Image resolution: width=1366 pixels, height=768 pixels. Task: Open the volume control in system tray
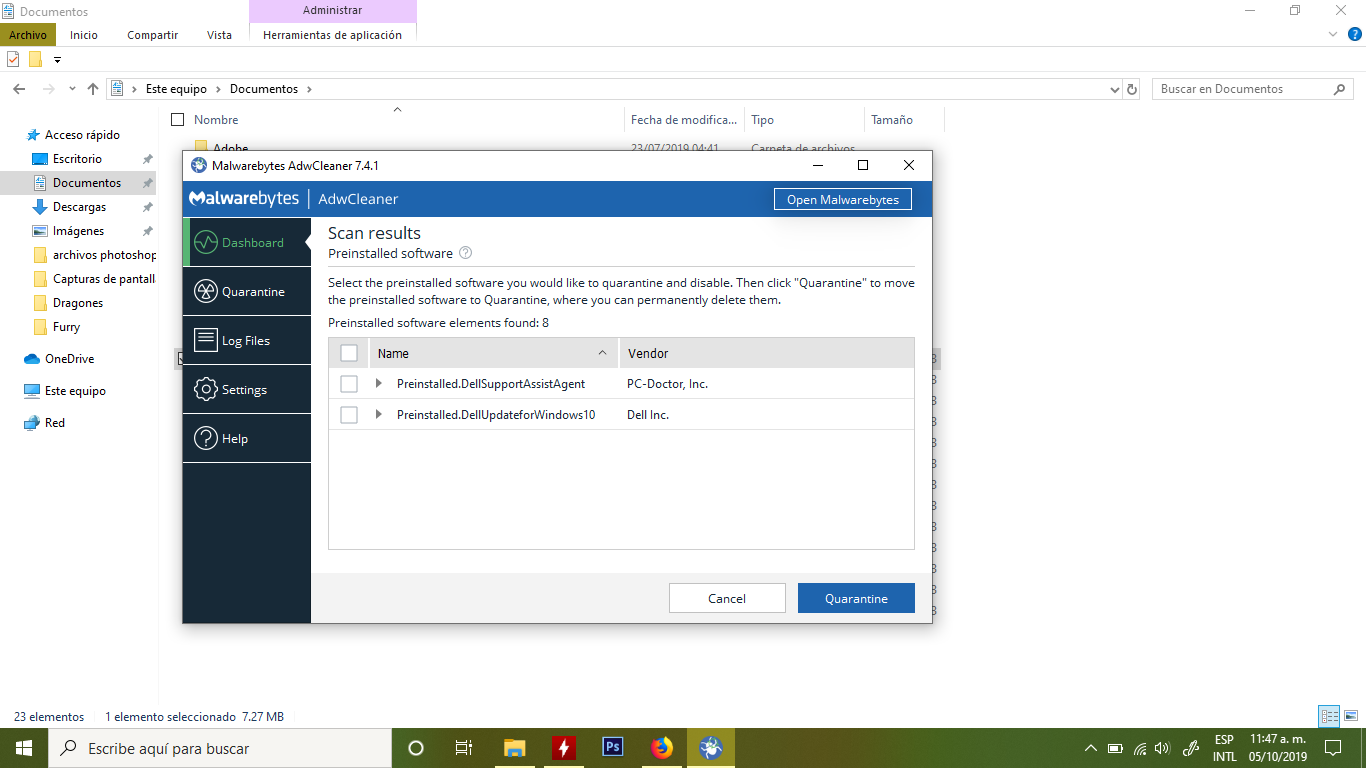coord(1162,748)
